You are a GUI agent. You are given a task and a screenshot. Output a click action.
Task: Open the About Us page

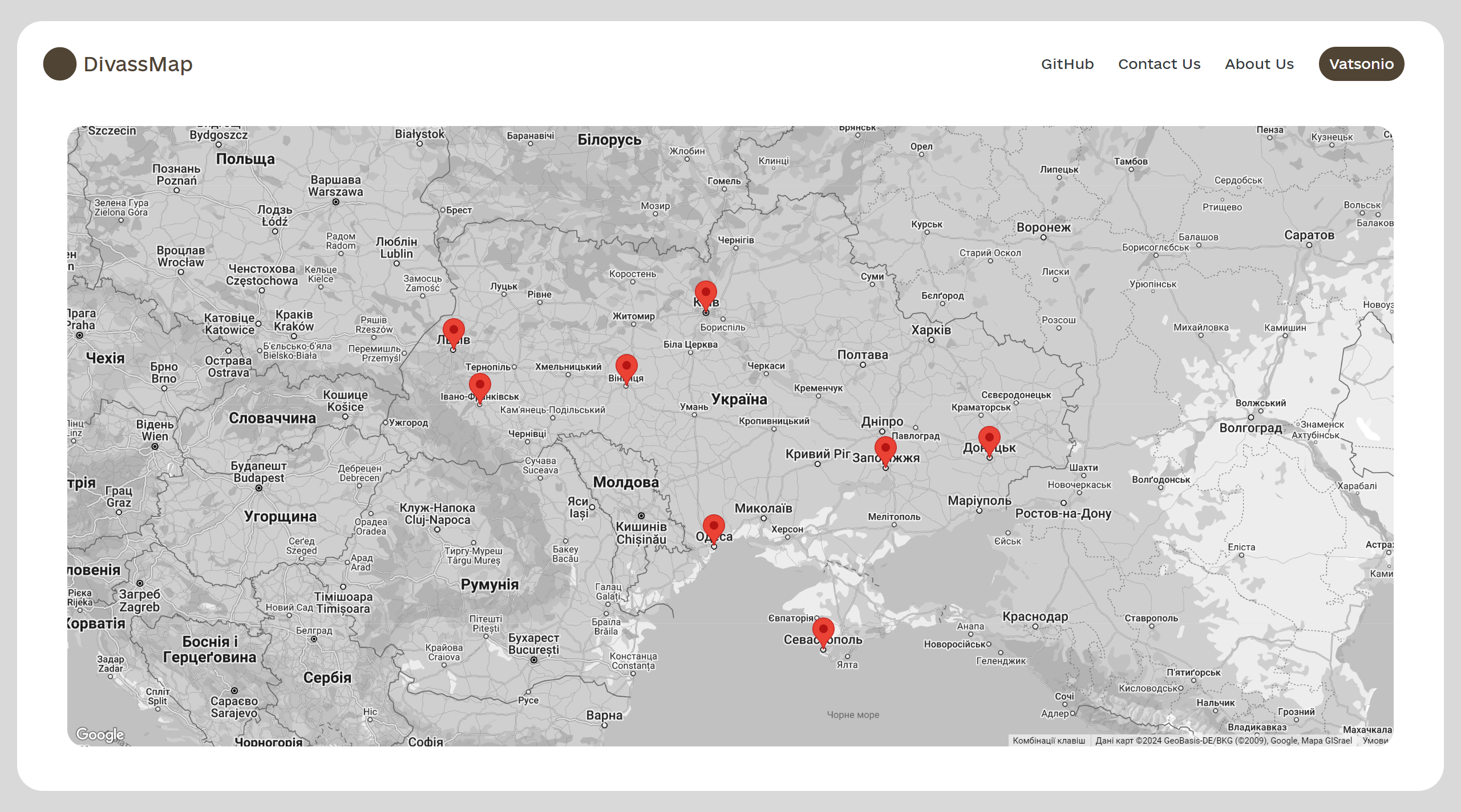[1259, 64]
